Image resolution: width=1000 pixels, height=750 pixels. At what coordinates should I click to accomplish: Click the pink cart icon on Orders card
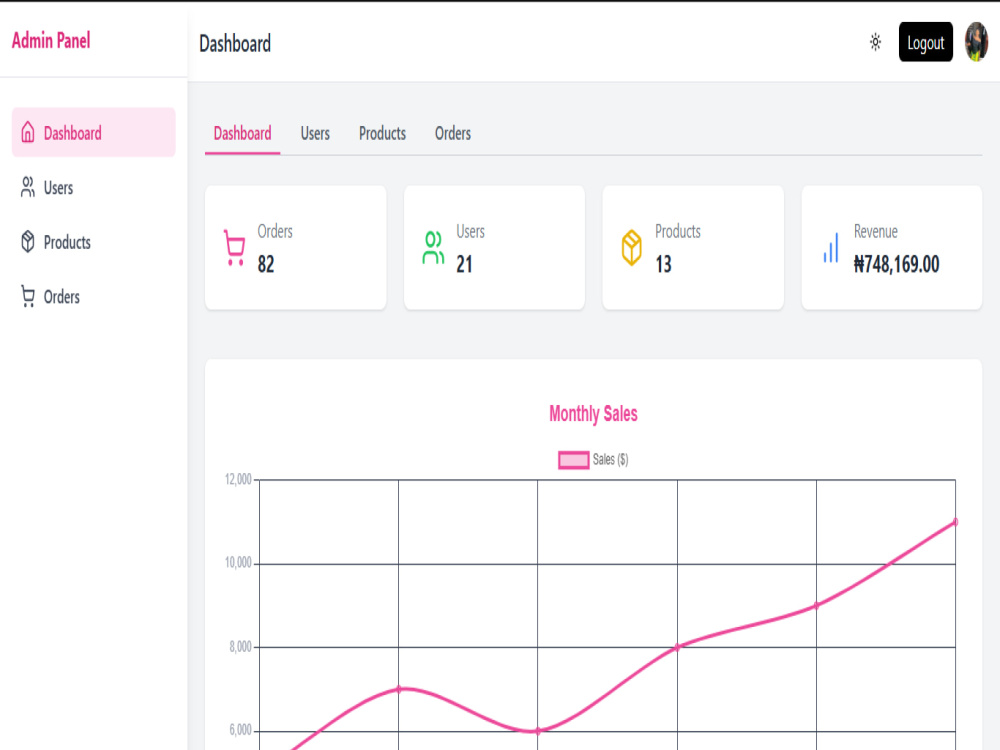click(234, 247)
